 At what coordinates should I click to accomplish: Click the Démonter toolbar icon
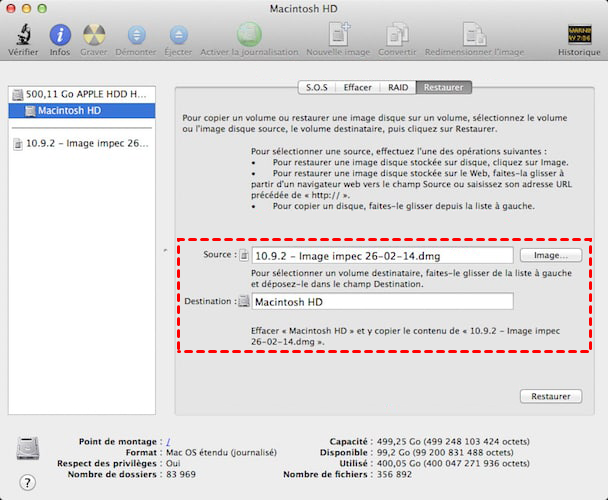click(136, 35)
